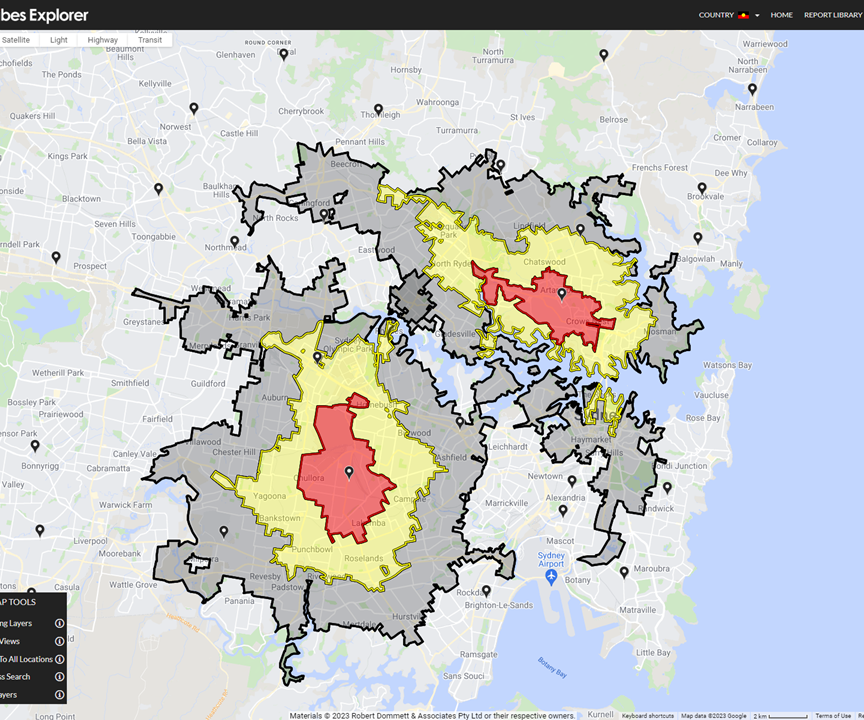This screenshot has width=864, height=720.
Task: Click the 2 km scale bar
Action: pyautogui.click(x=781, y=716)
